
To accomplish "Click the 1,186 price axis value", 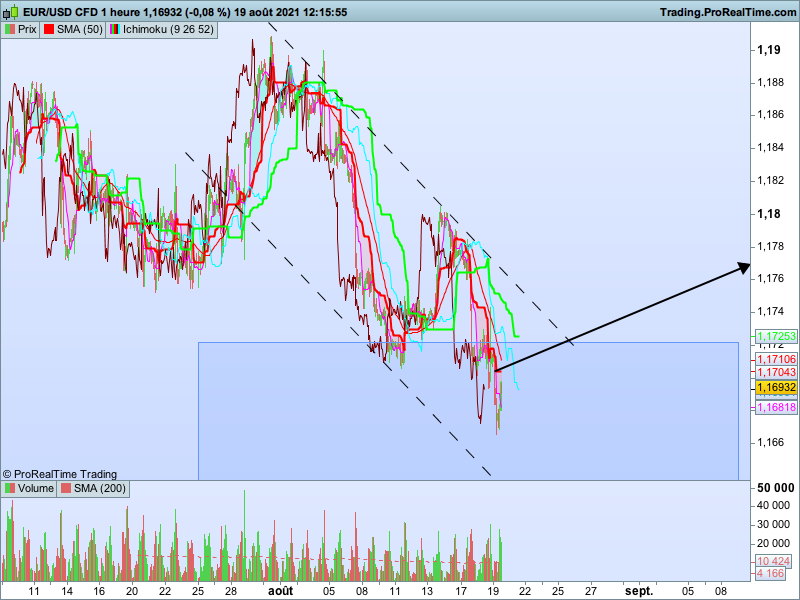I will (x=770, y=115).
